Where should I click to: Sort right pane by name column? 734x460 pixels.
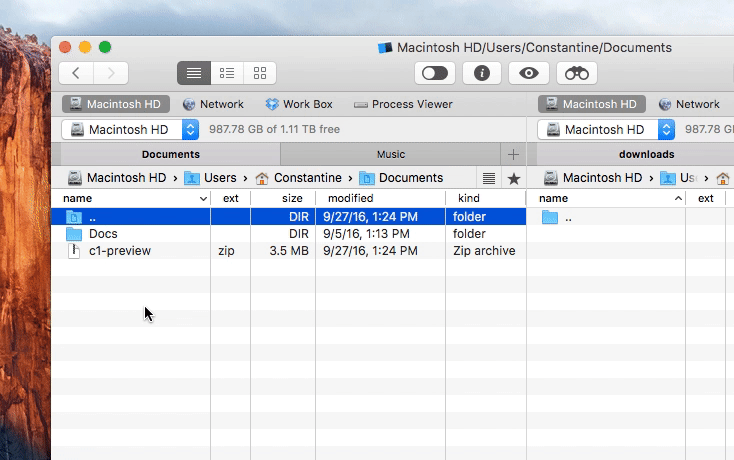[x=606, y=198]
